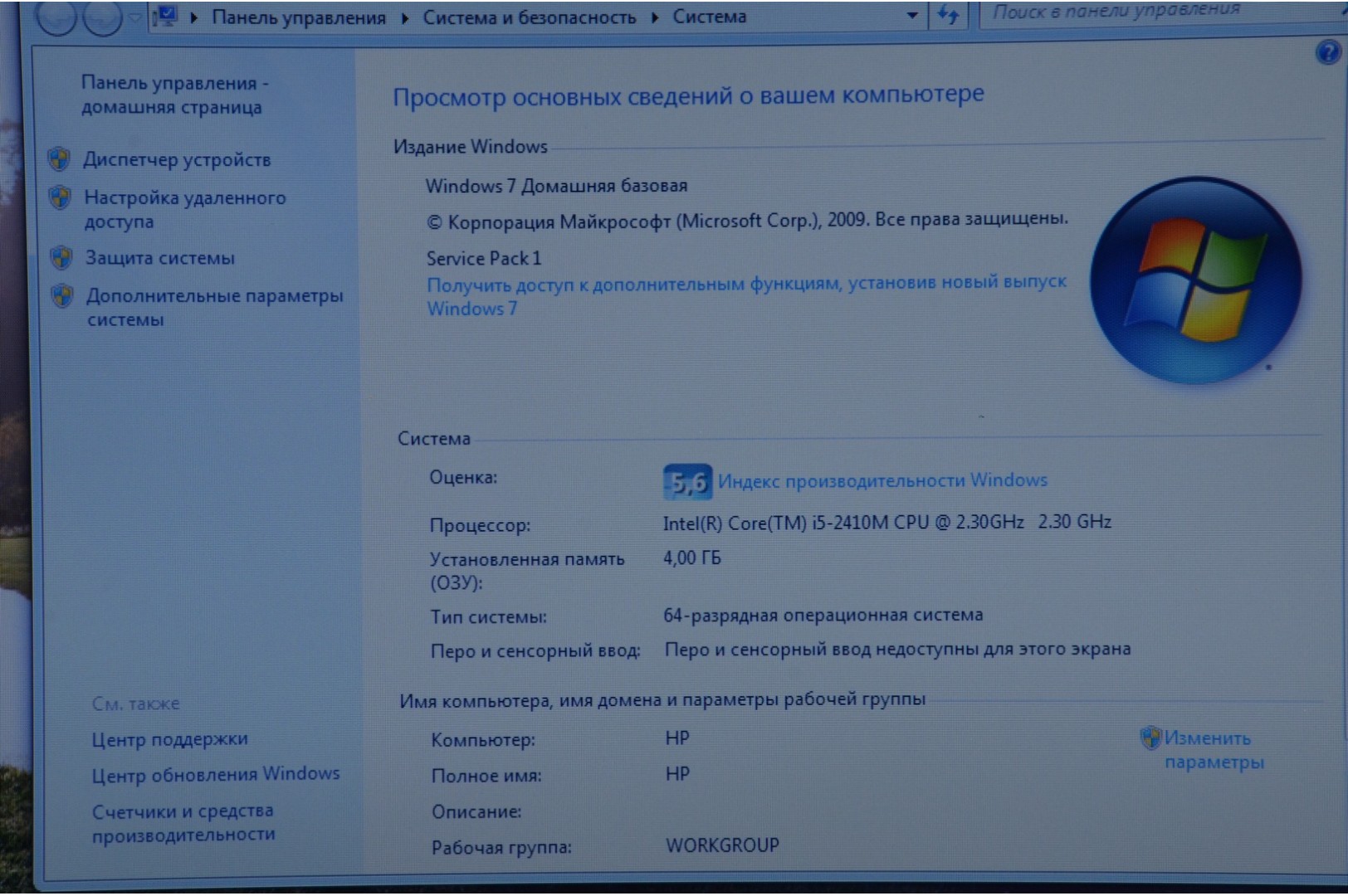Viewport: 1348px width, 896px height.
Task: Open Центр обновления Windows link
Action: [x=216, y=774]
